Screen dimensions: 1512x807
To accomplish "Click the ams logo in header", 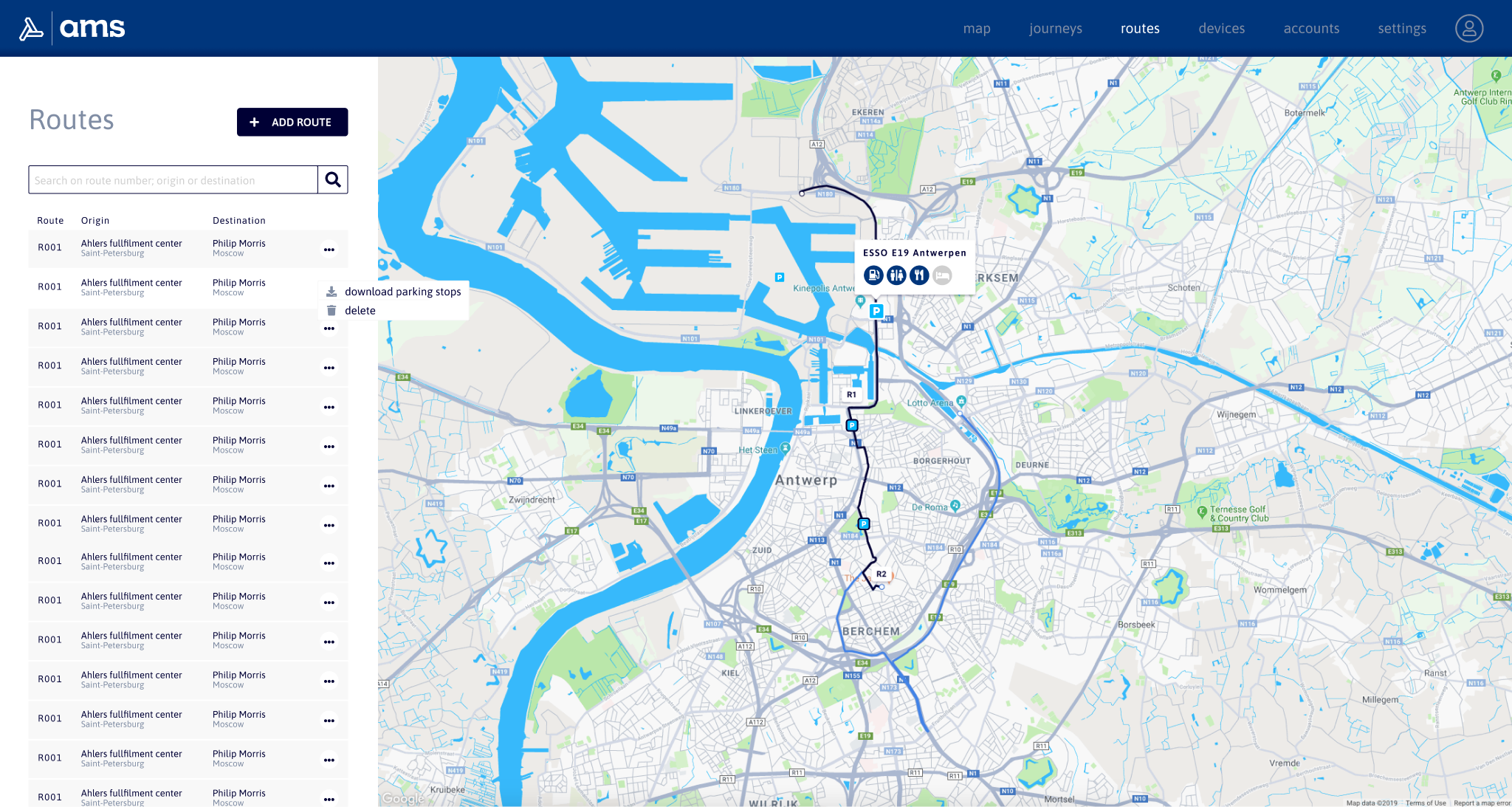I will (x=72, y=28).
